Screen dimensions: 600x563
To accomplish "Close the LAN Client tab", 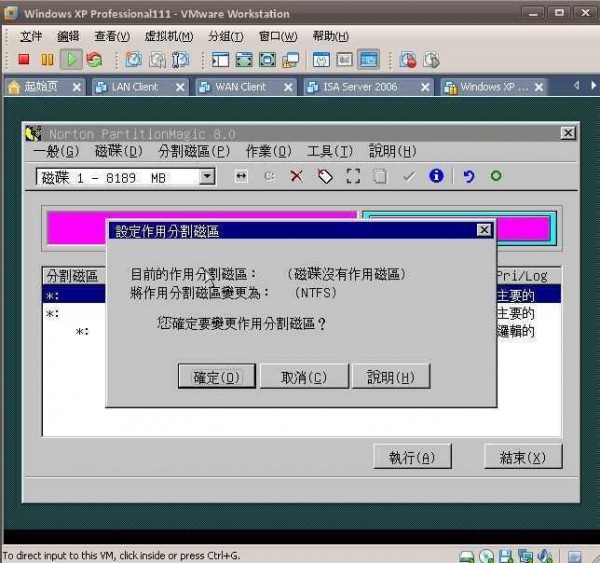I will pyautogui.click(x=180, y=87).
